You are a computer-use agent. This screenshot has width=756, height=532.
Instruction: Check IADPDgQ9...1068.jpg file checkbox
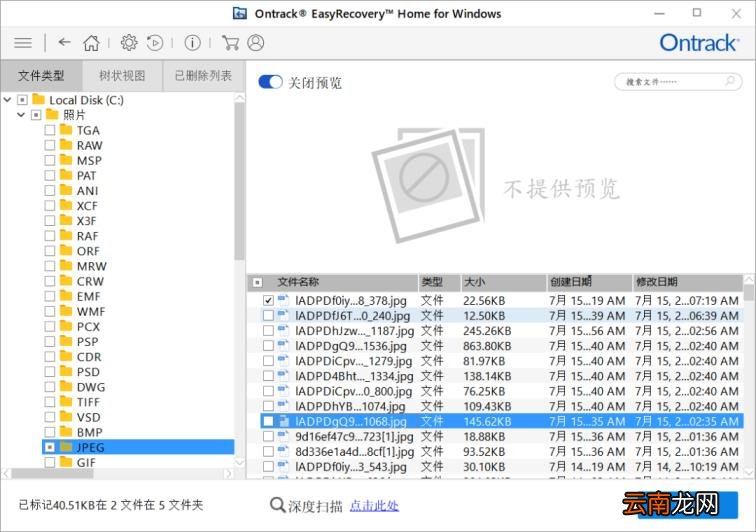[268, 421]
